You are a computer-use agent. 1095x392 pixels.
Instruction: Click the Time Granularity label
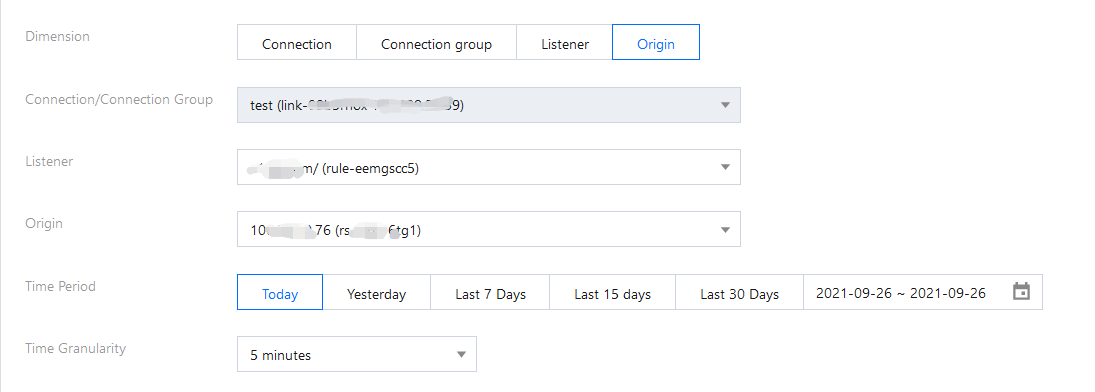click(75, 348)
